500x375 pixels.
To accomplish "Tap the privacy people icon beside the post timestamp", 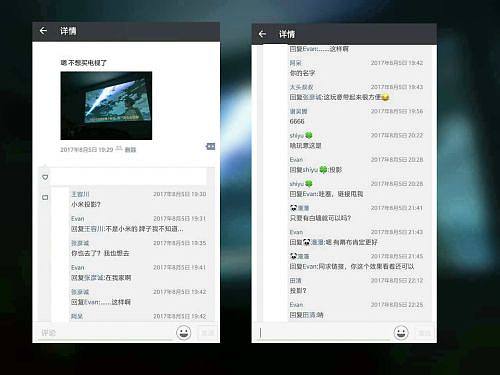I will pos(119,149).
